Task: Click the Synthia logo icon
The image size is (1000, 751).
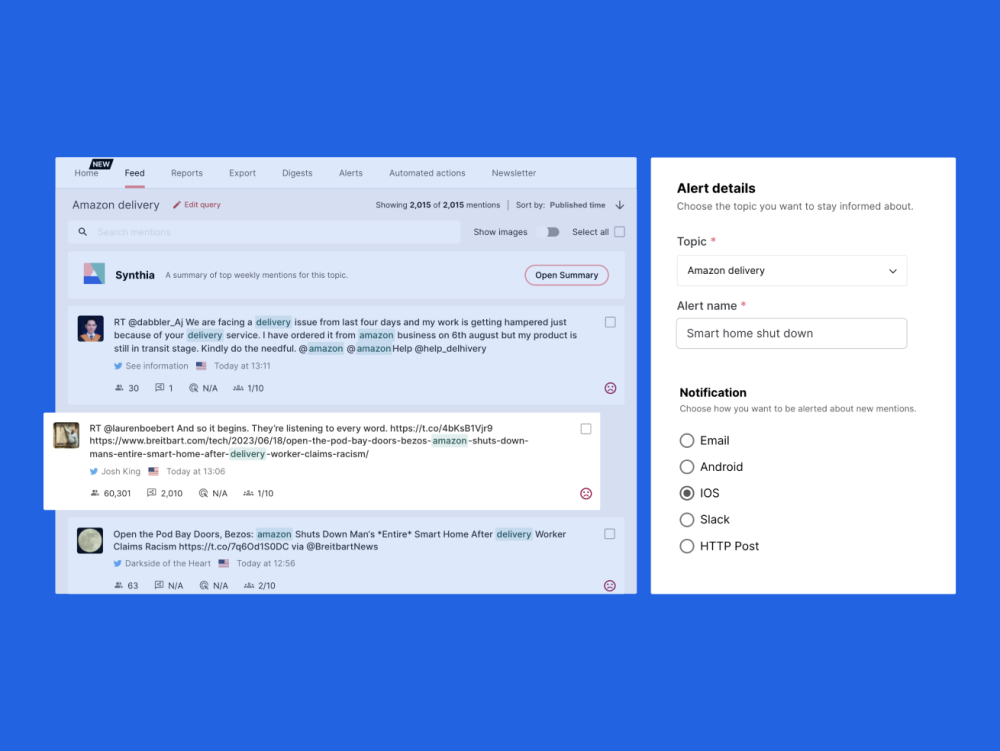Action: pyautogui.click(x=94, y=273)
